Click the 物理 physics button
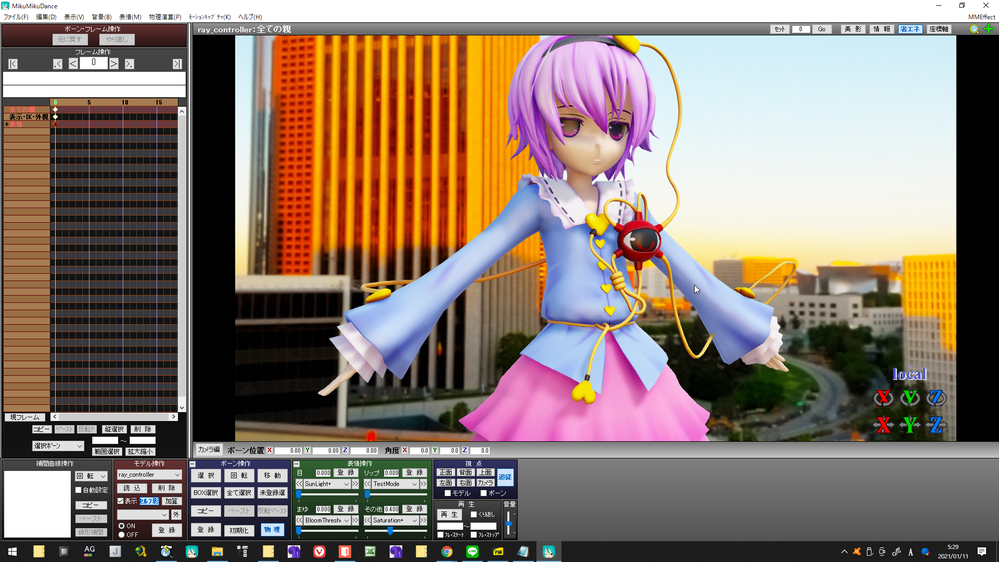The height and width of the screenshot is (562, 999). 272,530
